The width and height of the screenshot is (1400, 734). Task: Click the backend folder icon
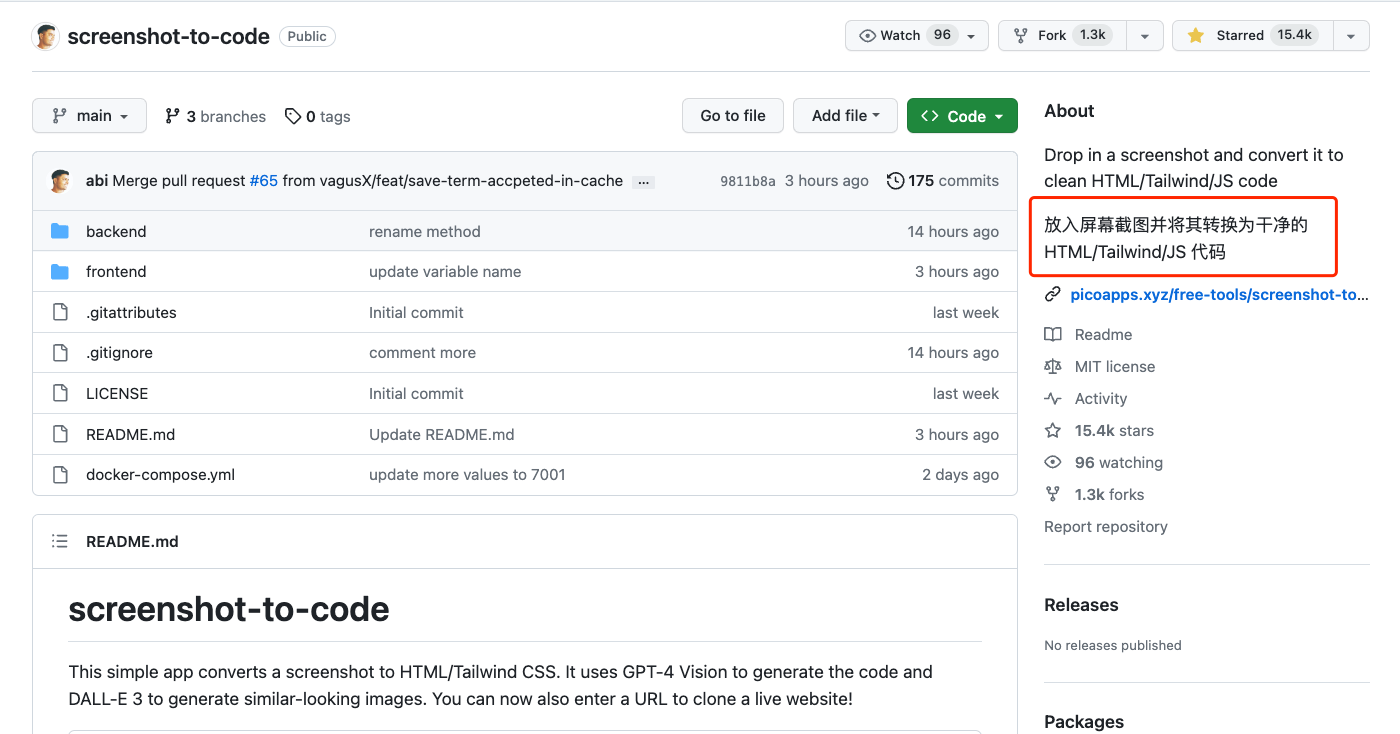pos(60,231)
